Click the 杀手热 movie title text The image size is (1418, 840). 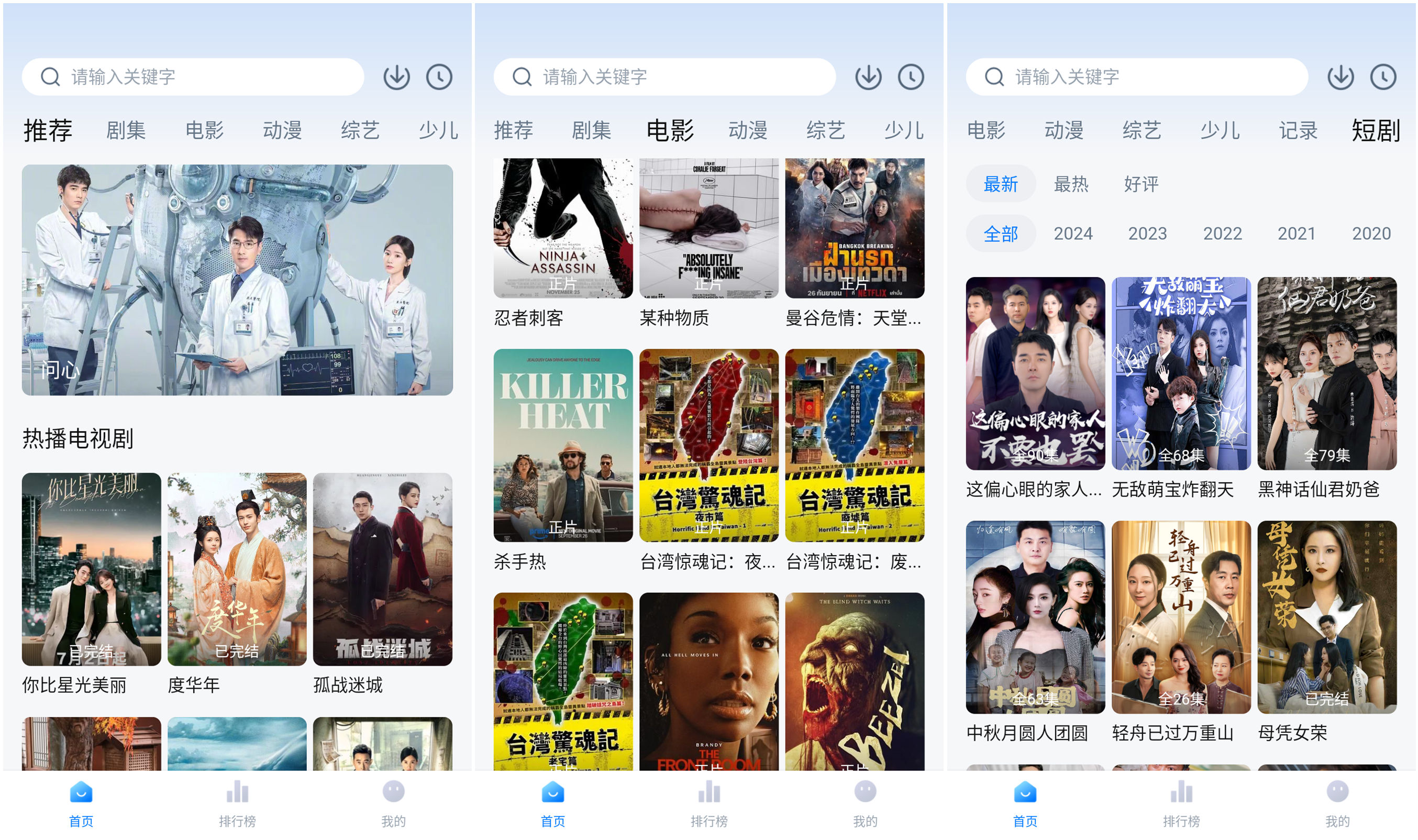pos(520,562)
